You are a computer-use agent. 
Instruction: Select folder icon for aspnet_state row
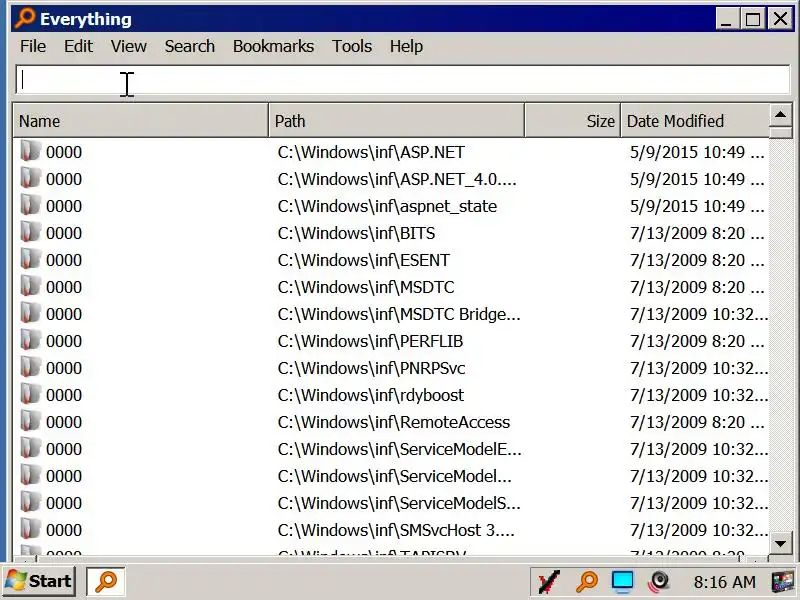click(x=30, y=205)
